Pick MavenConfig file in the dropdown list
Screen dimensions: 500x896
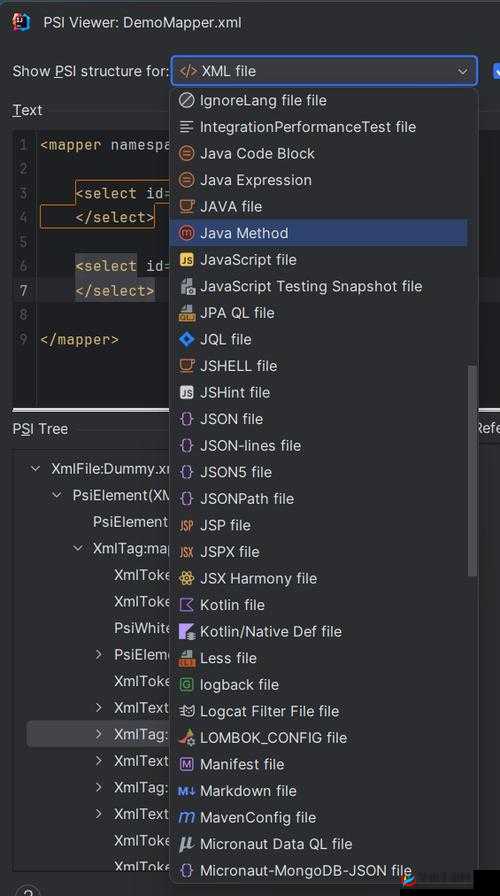pos(318,818)
